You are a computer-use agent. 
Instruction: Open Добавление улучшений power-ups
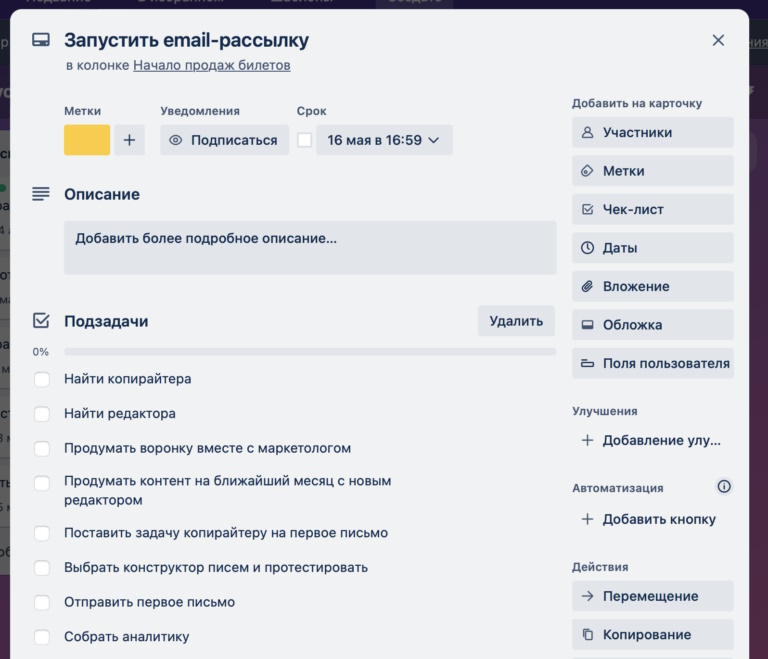652,440
